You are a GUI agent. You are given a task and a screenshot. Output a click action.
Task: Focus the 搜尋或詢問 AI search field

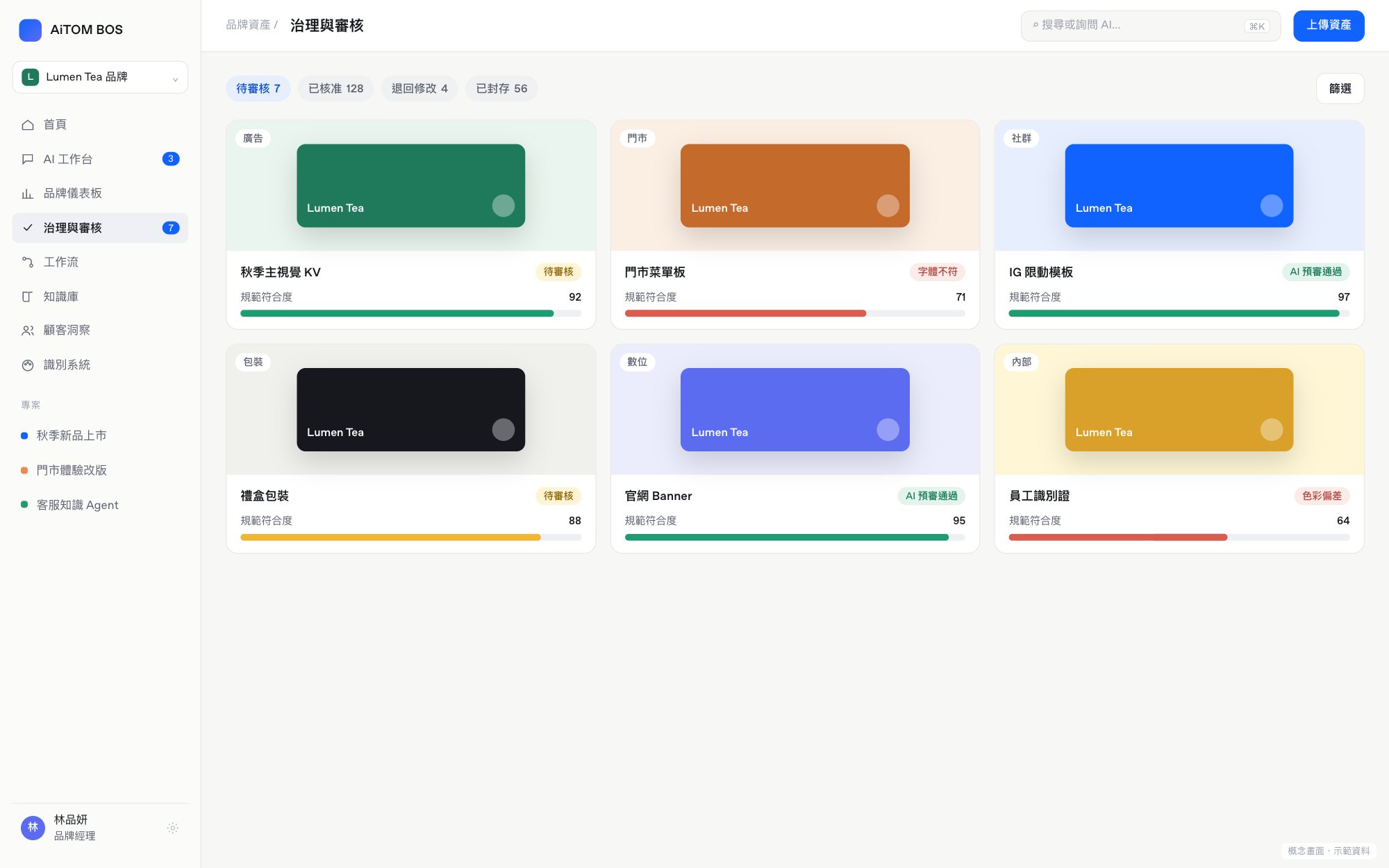1151,26
